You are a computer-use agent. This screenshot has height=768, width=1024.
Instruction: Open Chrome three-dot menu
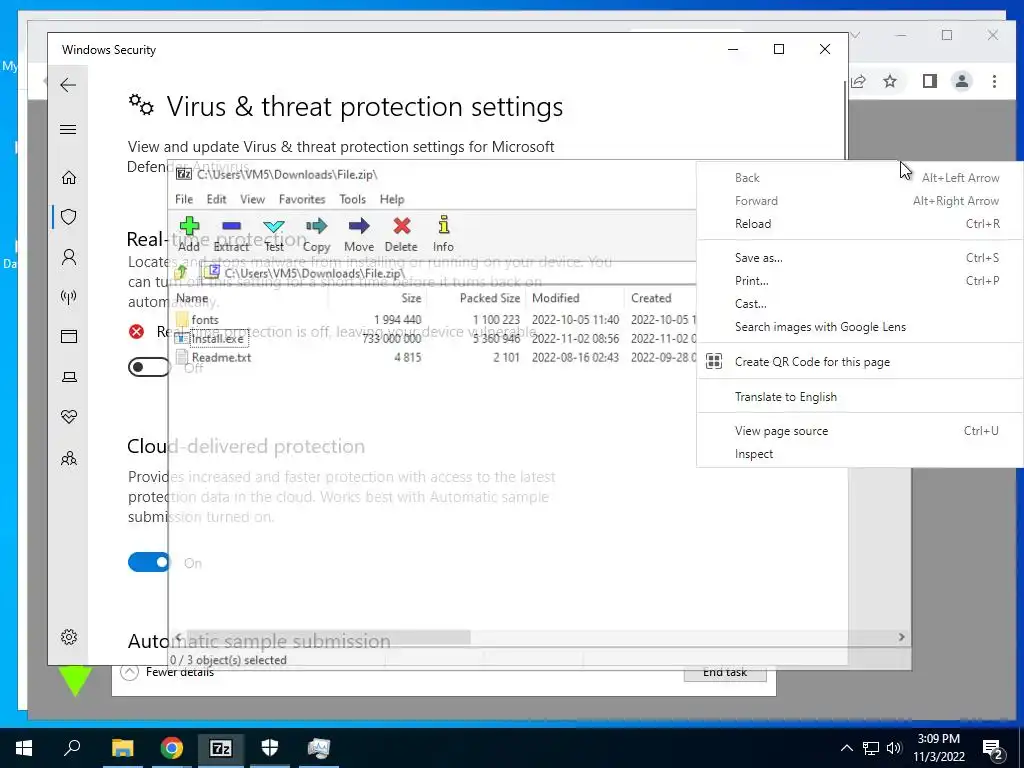pyautogui.click(x=994, y=81)
